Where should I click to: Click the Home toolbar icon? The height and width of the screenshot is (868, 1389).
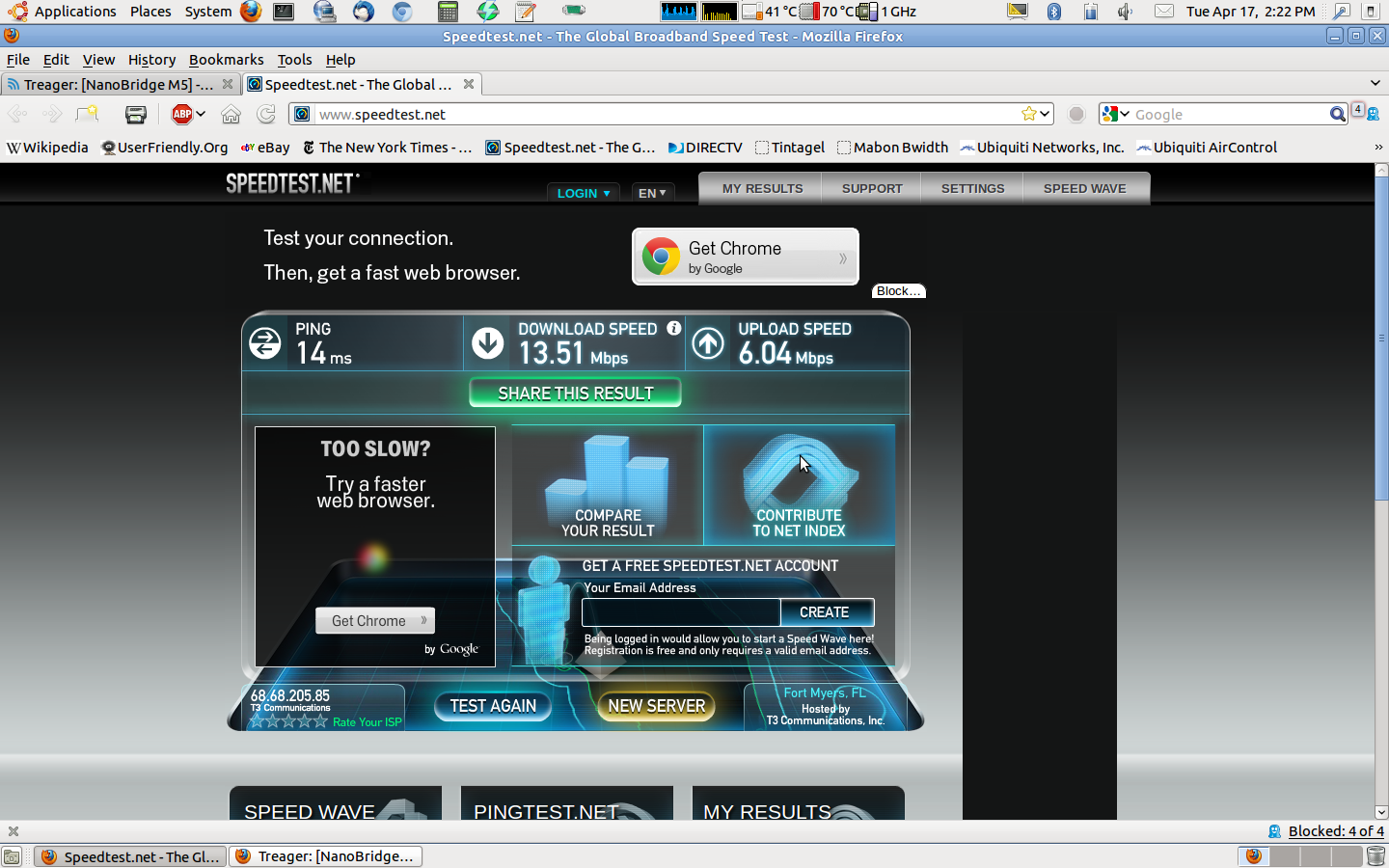tap(231, 114)
